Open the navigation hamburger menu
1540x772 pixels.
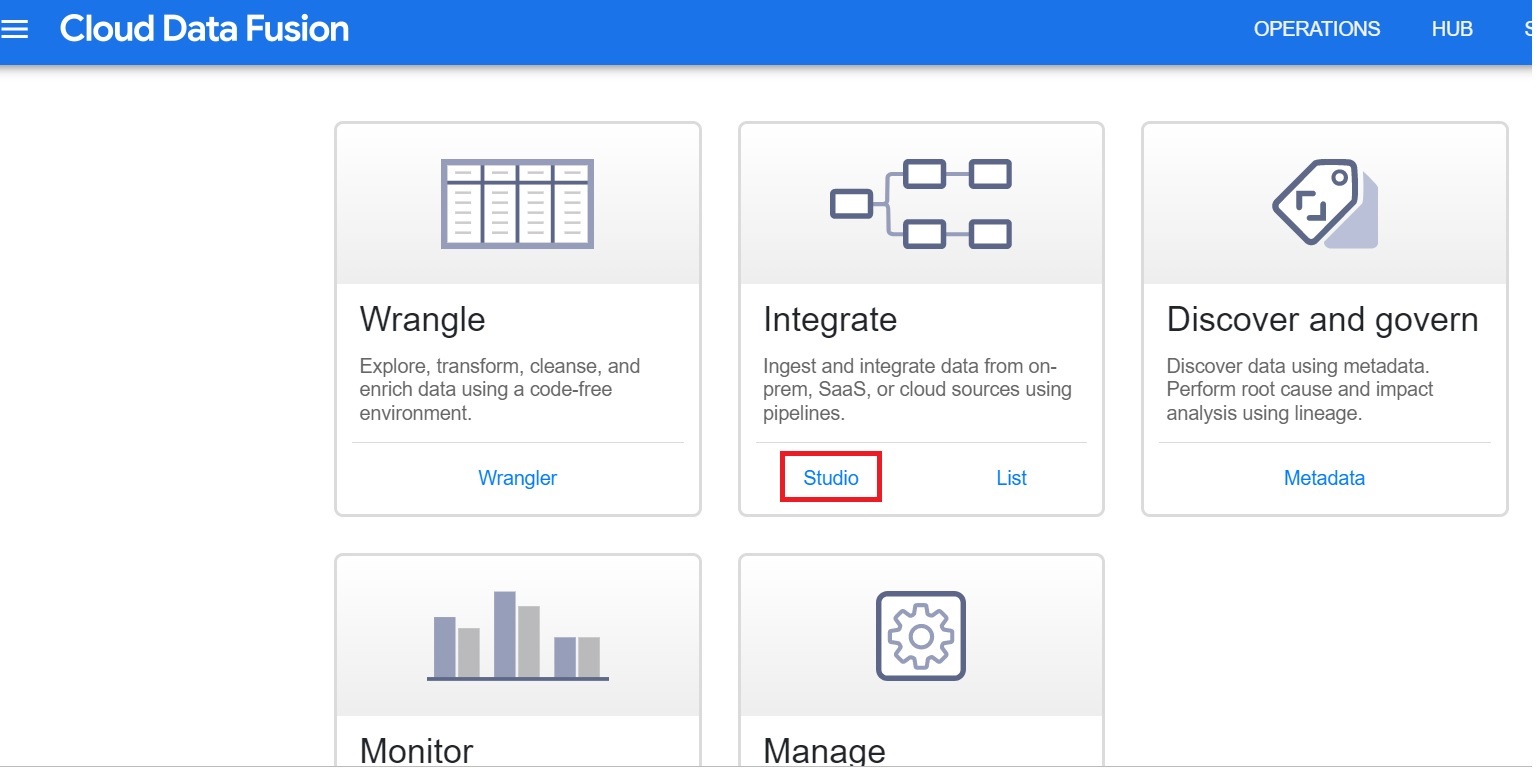point(15,28)
